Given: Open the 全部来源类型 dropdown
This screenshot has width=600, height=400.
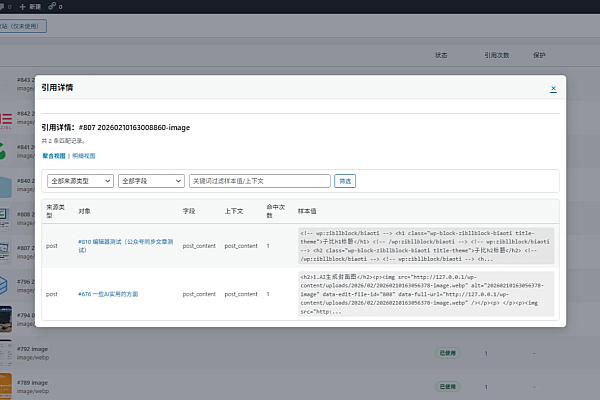Looking at the screenshot, I should coord(78,181).
